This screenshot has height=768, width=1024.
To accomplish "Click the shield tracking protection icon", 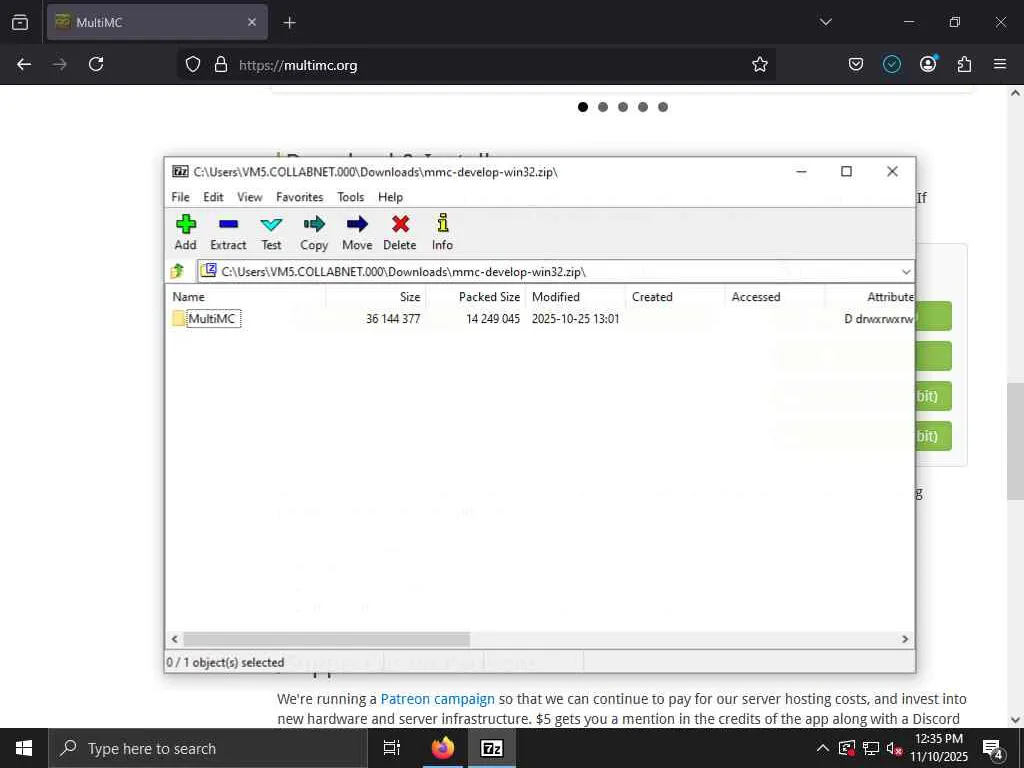I will pos(193,65).
